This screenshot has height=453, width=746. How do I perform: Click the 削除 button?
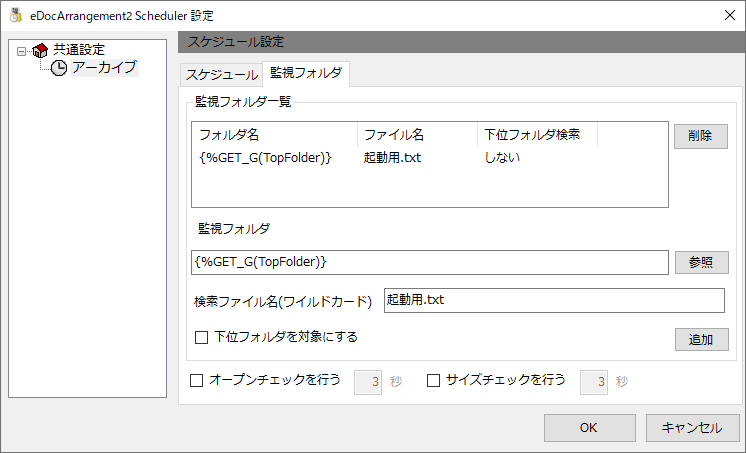coord(700,136)
